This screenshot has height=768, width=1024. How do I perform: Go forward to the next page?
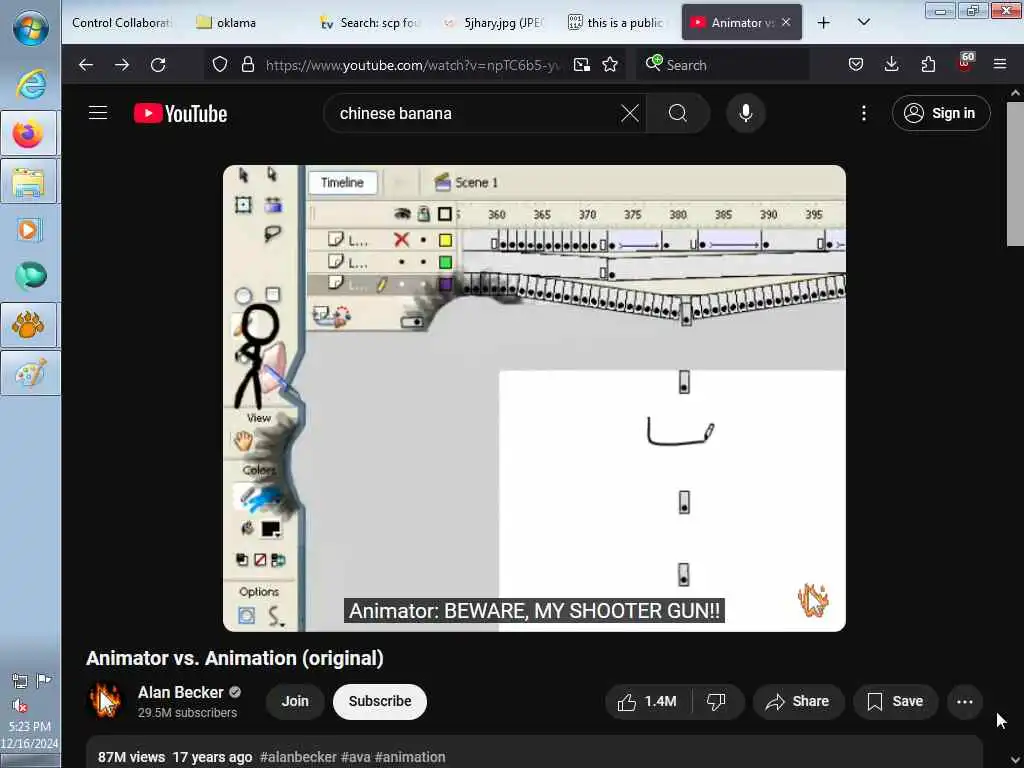pyautogui.click(x=121, y=65)
